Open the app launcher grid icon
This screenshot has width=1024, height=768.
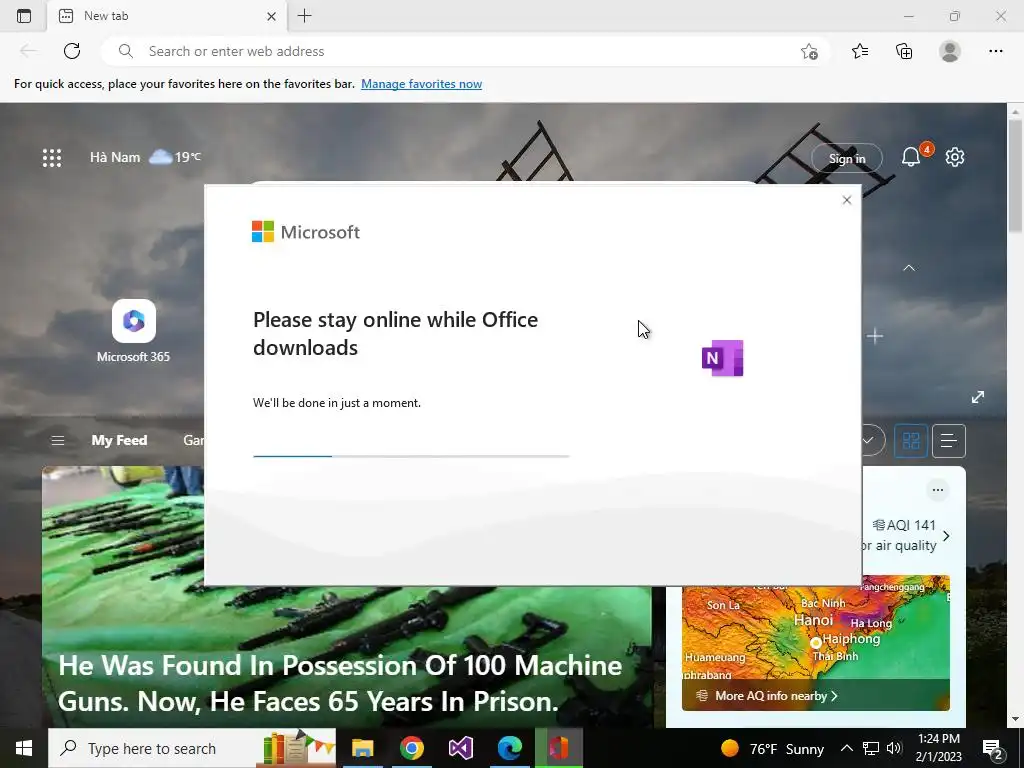click(52, 157)
